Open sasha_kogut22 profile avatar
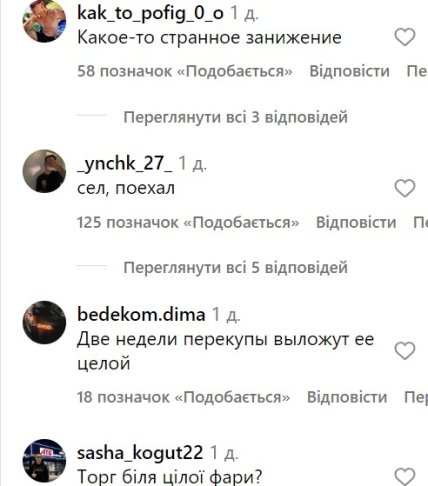 (x=44, y=461)
